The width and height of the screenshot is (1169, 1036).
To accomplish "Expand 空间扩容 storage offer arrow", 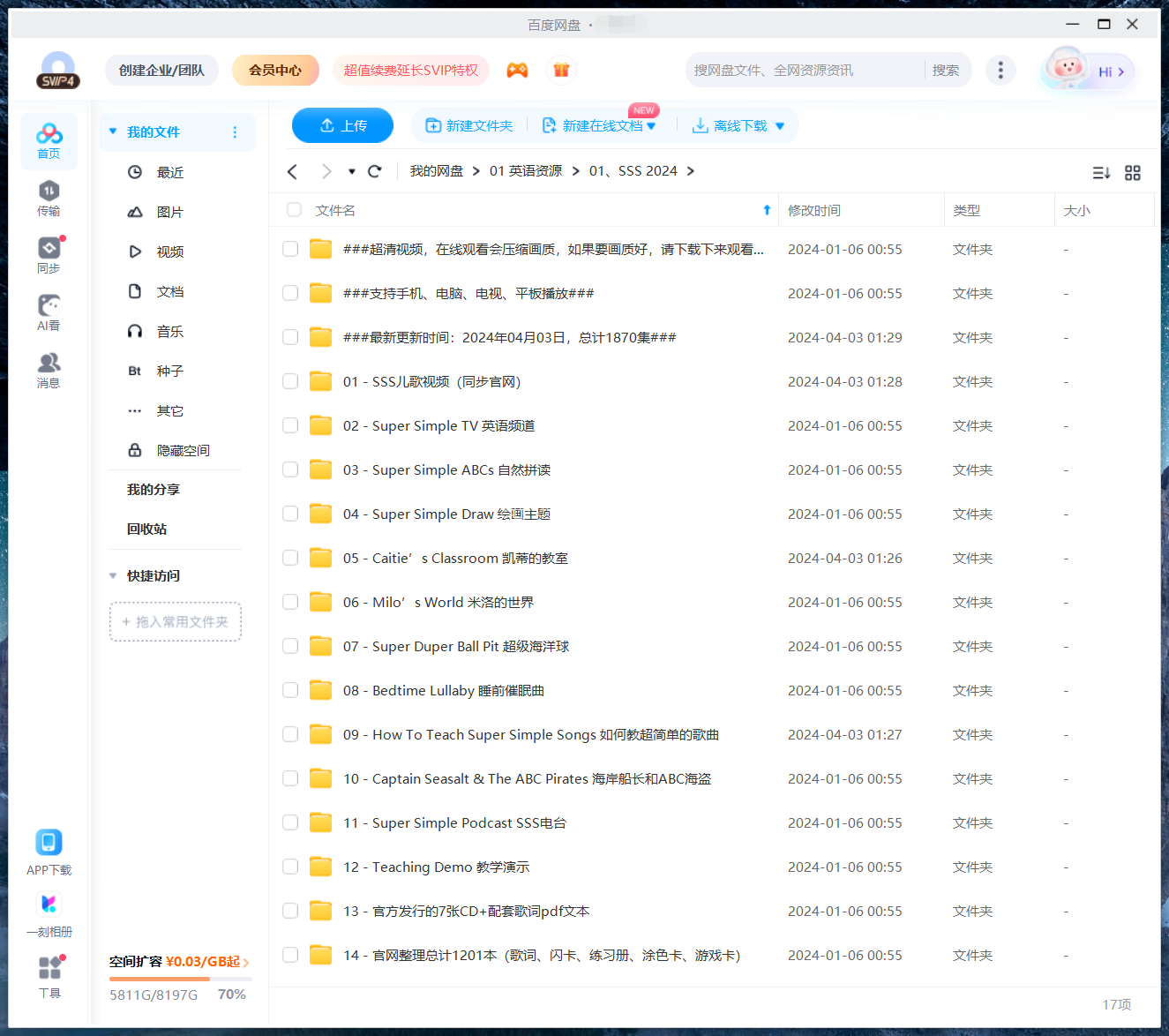I will [246, 963].
